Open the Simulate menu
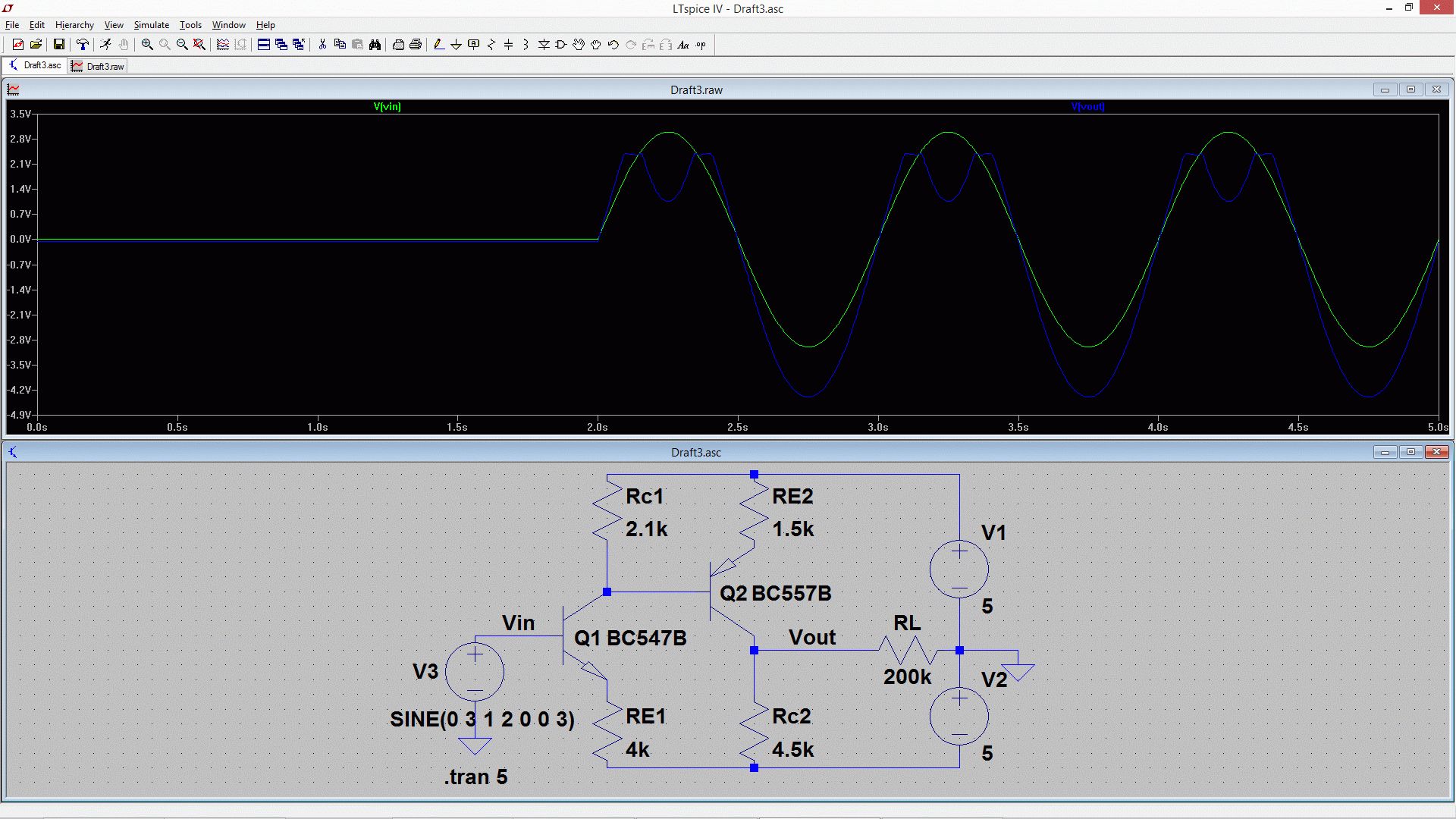1456x819 pixels. [151, 25]
